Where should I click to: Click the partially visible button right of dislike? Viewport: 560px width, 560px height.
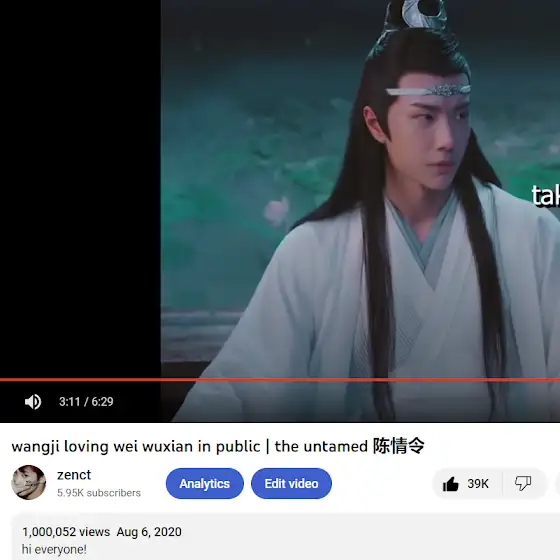[x=558, y=484]
